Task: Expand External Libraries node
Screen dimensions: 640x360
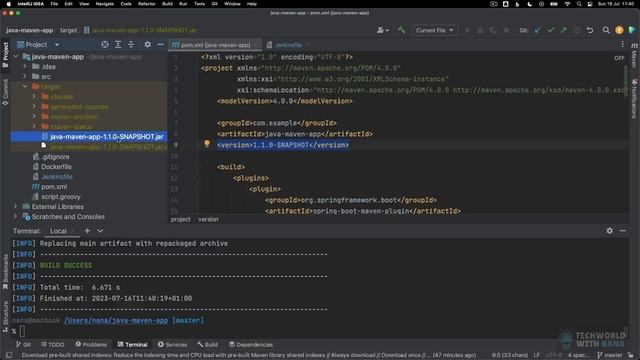Action: (16, 207)
